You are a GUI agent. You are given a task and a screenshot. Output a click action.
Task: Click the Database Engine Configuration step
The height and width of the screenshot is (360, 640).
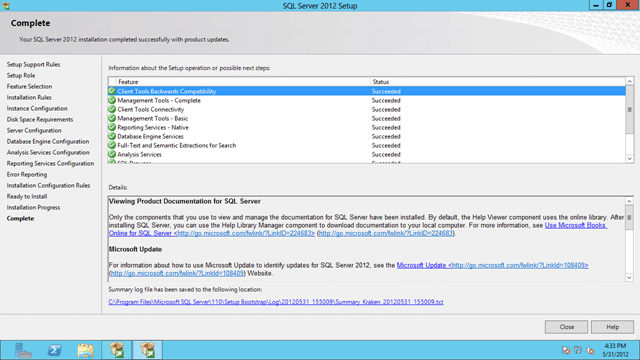(x=48, y=142)
